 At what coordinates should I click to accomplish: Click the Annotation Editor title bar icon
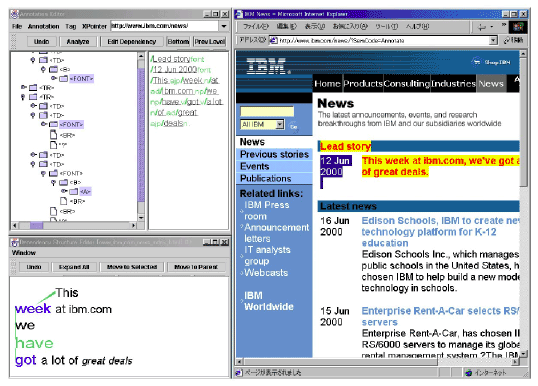click(x=14, y=14)
